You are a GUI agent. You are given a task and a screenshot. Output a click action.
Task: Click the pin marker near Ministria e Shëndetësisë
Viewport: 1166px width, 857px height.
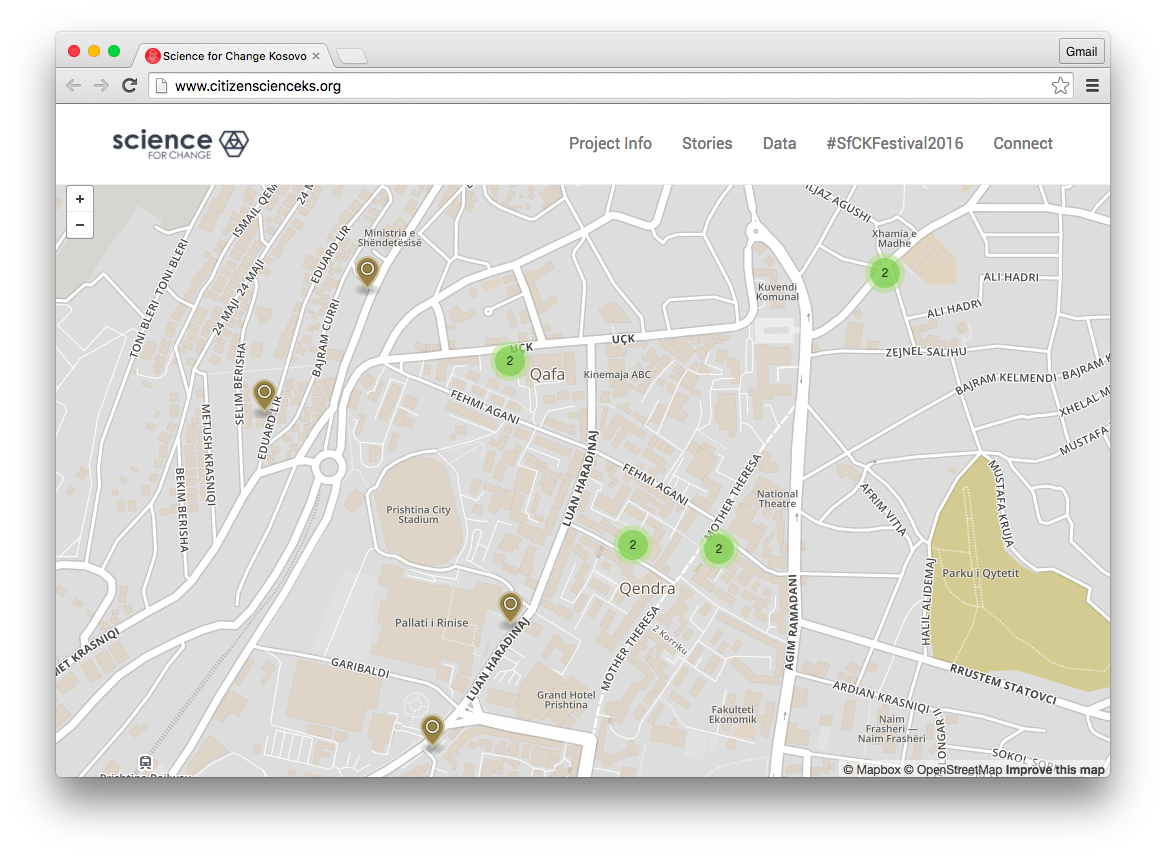(x=367, y=272)
